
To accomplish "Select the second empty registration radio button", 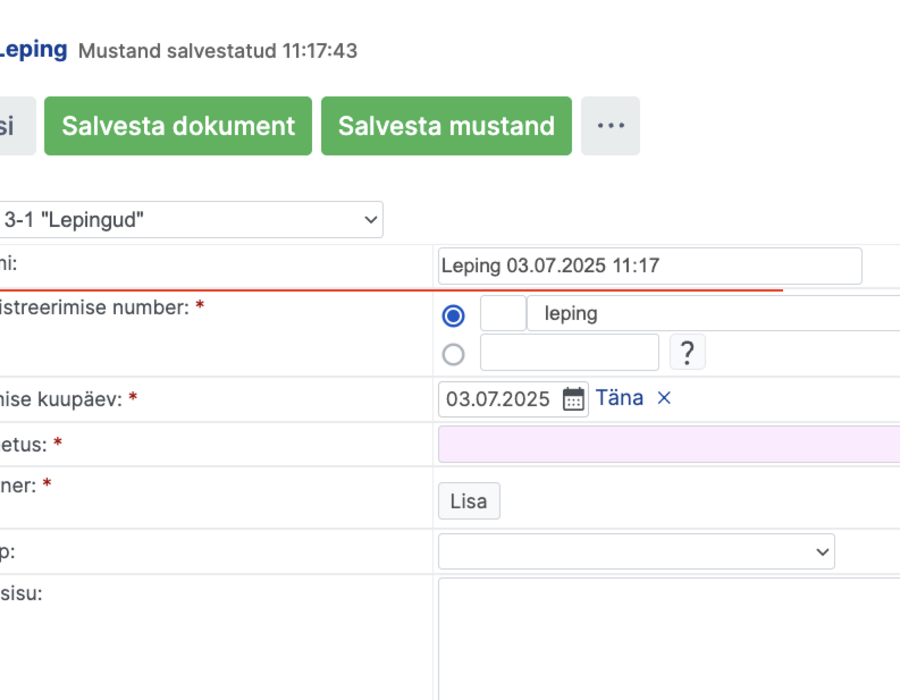I will [x=453, y=354].
